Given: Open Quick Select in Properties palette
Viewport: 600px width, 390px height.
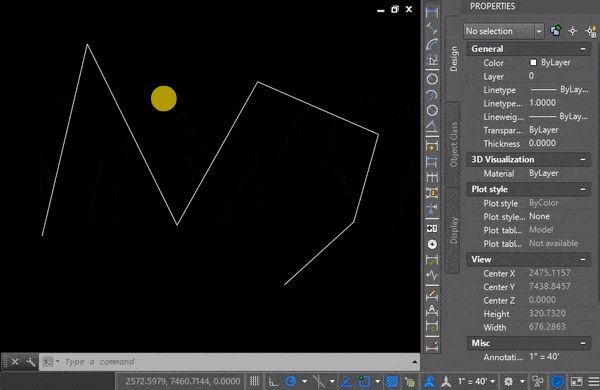Looking at the screenshot, I should (x=591, y=31).
